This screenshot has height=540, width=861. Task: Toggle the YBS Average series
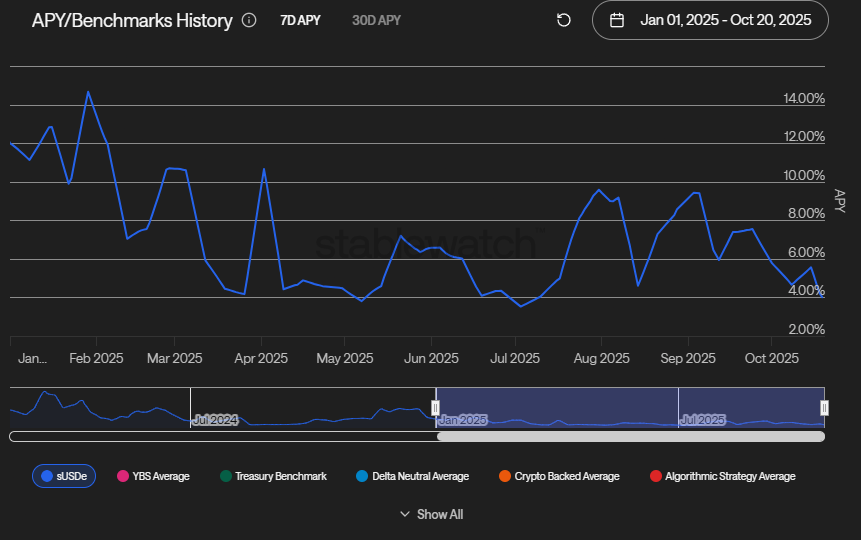click(x=153, y=476)
